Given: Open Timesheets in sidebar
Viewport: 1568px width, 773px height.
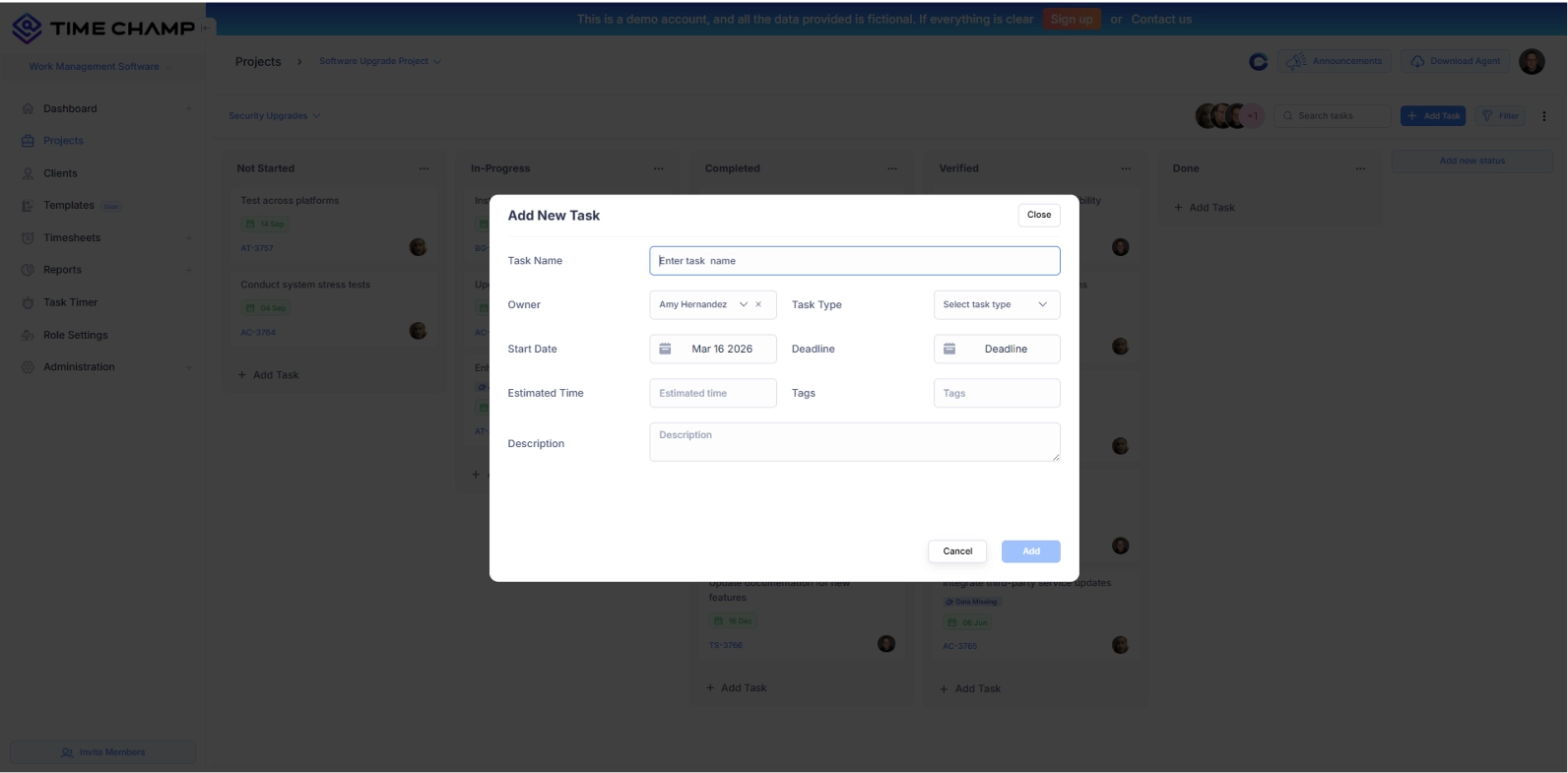Looking at the screenshot, I should click(x=72, y=238).
